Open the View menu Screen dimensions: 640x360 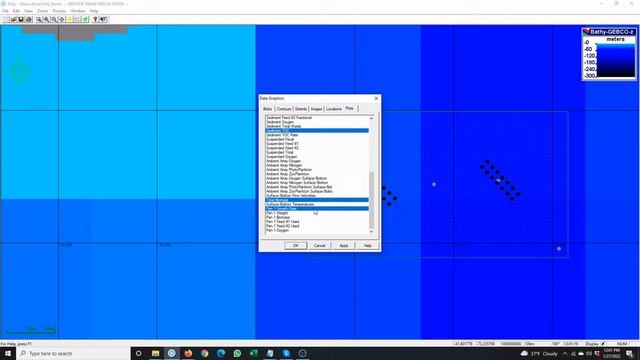[29, 11]
